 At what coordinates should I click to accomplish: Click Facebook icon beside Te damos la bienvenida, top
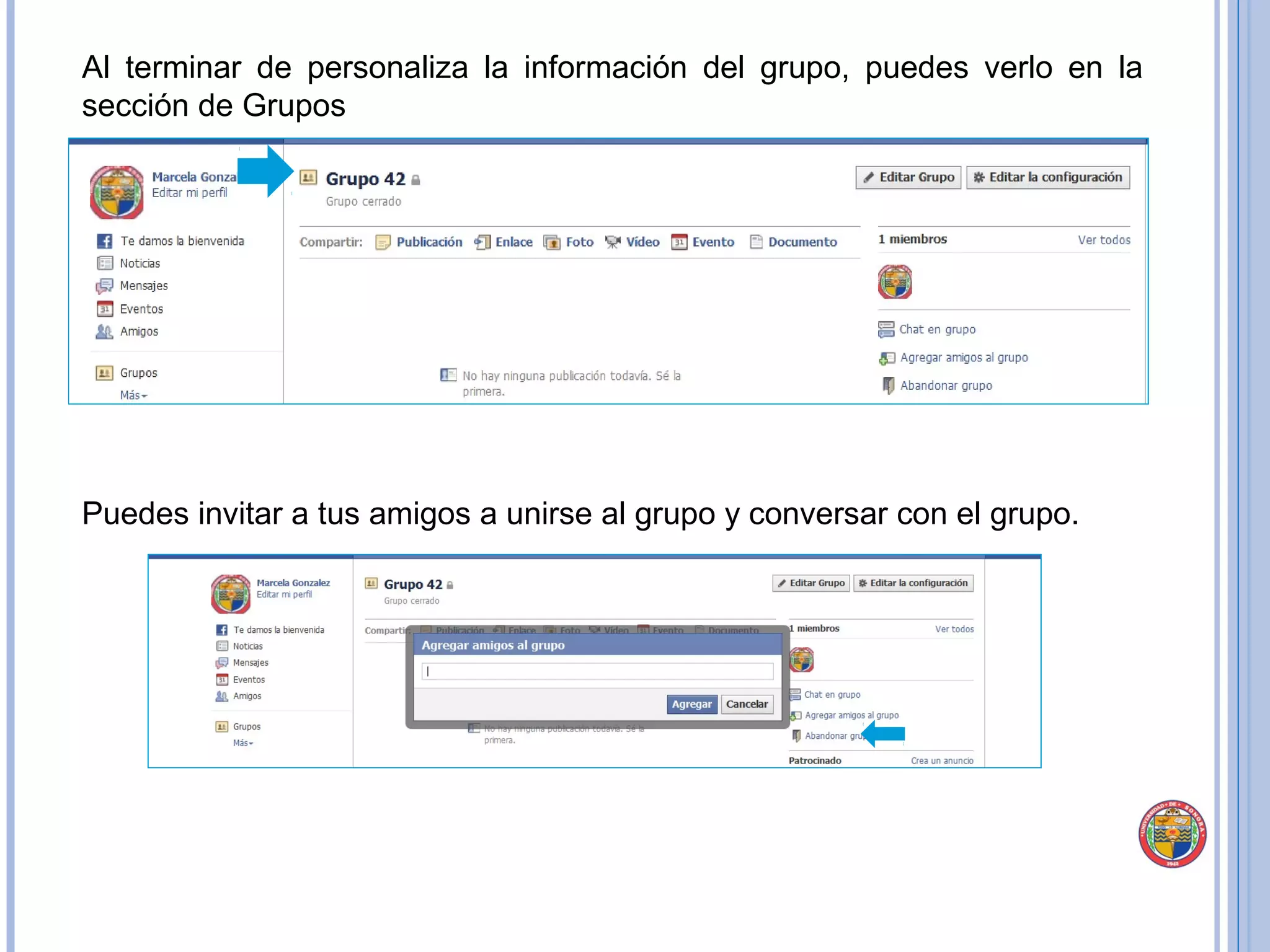(105, 241)
